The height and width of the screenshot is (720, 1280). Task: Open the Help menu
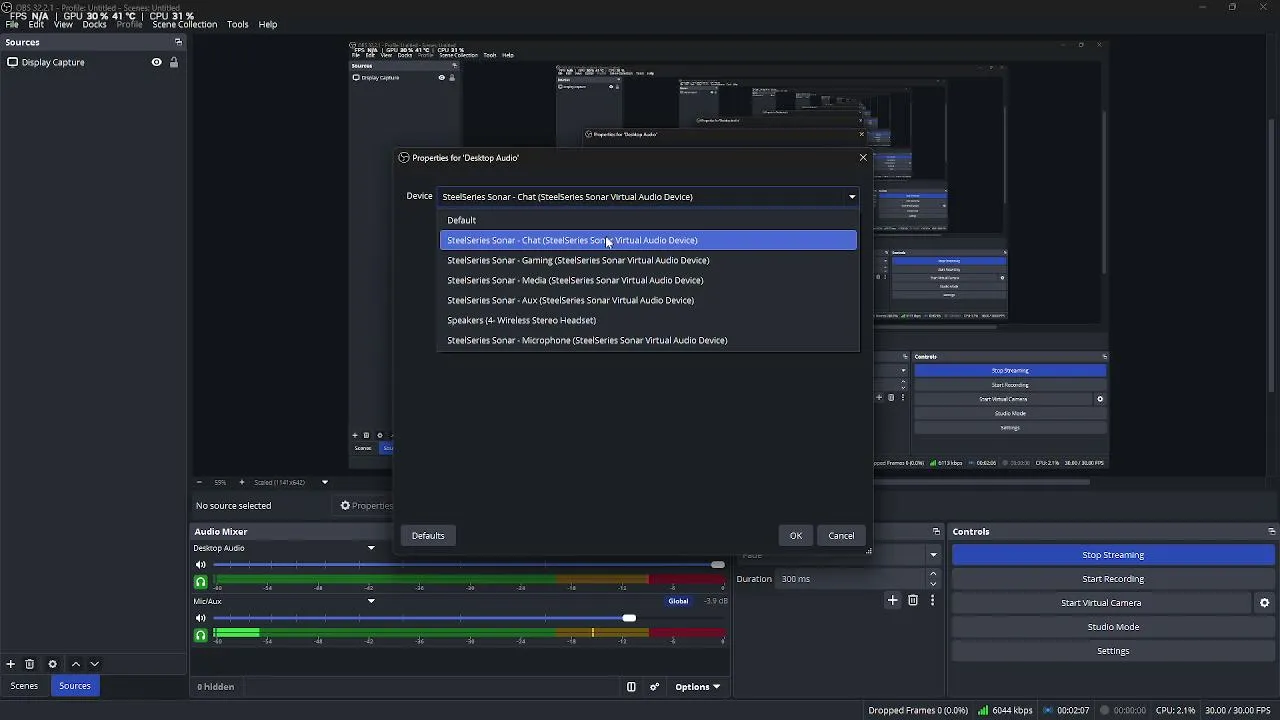(268, 24)
